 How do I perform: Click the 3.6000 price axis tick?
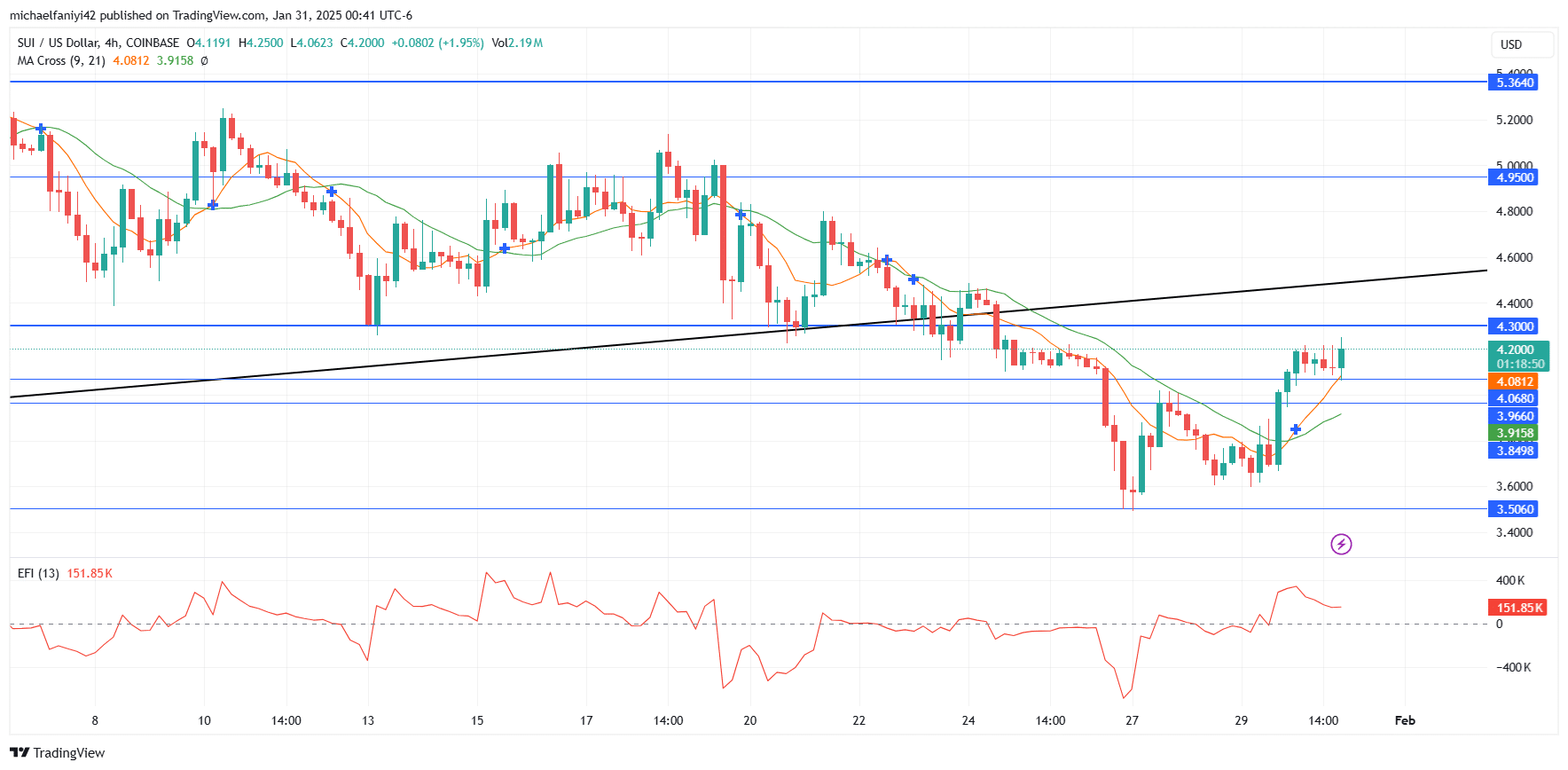point(1514,486)
